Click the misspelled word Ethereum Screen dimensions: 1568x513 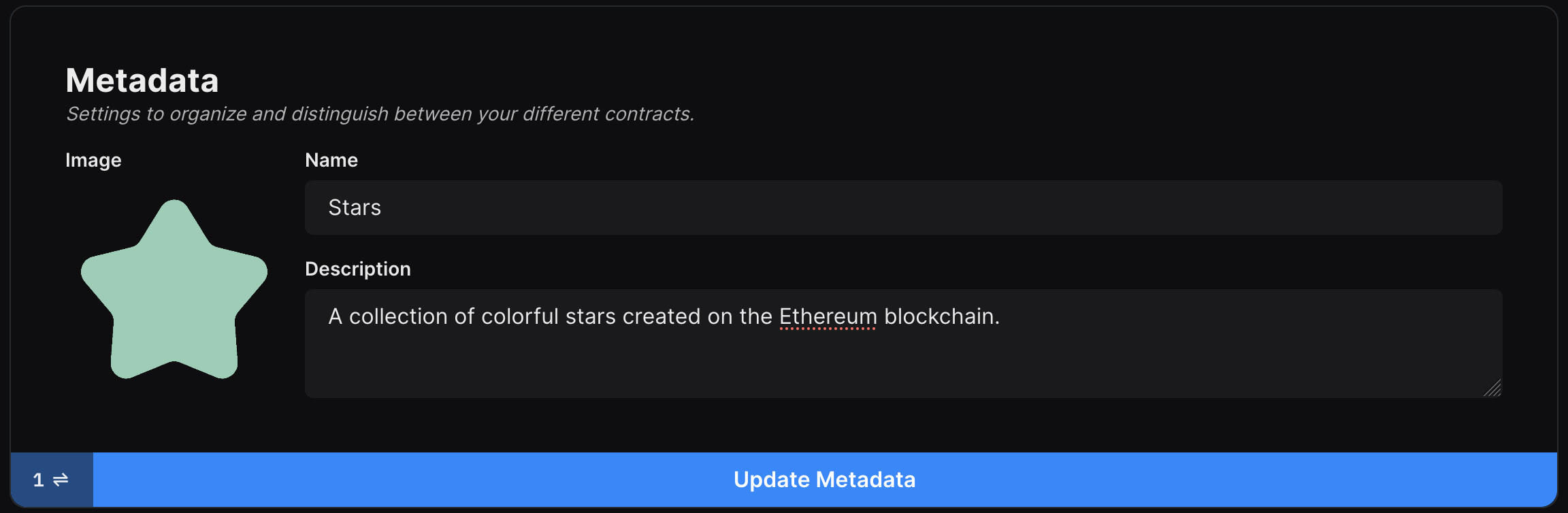[x=828, y=316]
